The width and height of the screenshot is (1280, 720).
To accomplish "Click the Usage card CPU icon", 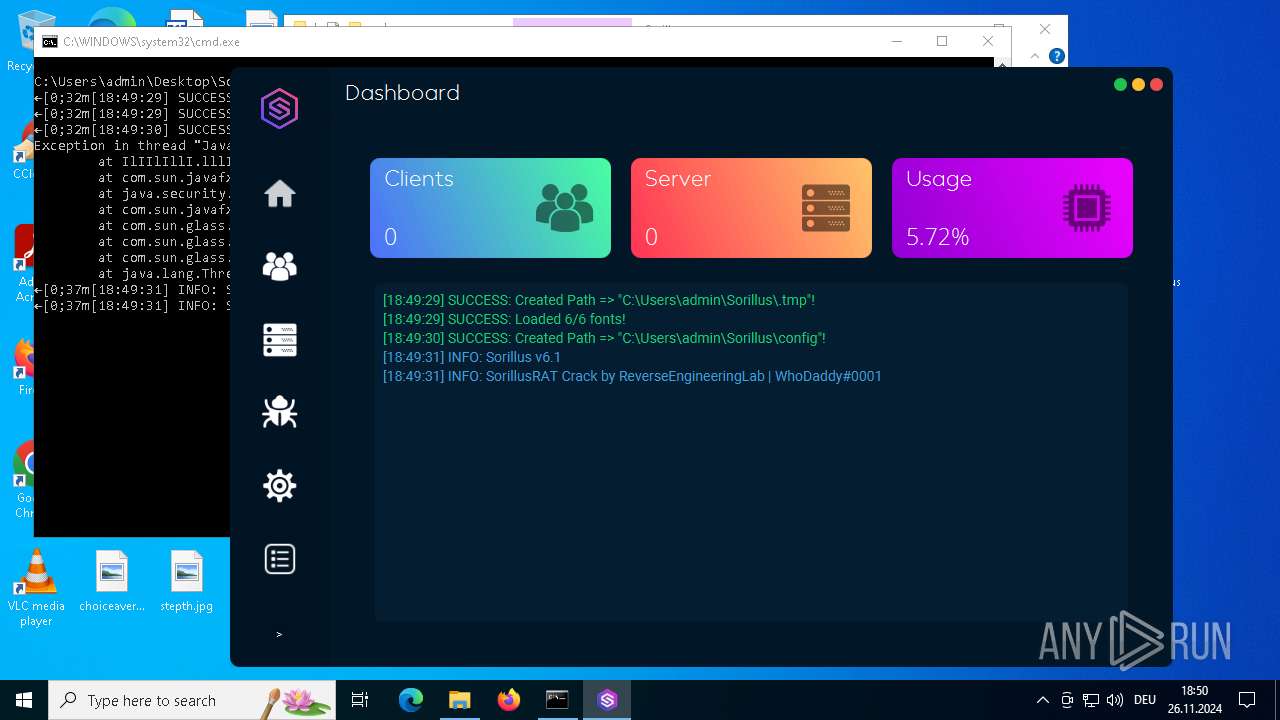I will click(1086, 208).
